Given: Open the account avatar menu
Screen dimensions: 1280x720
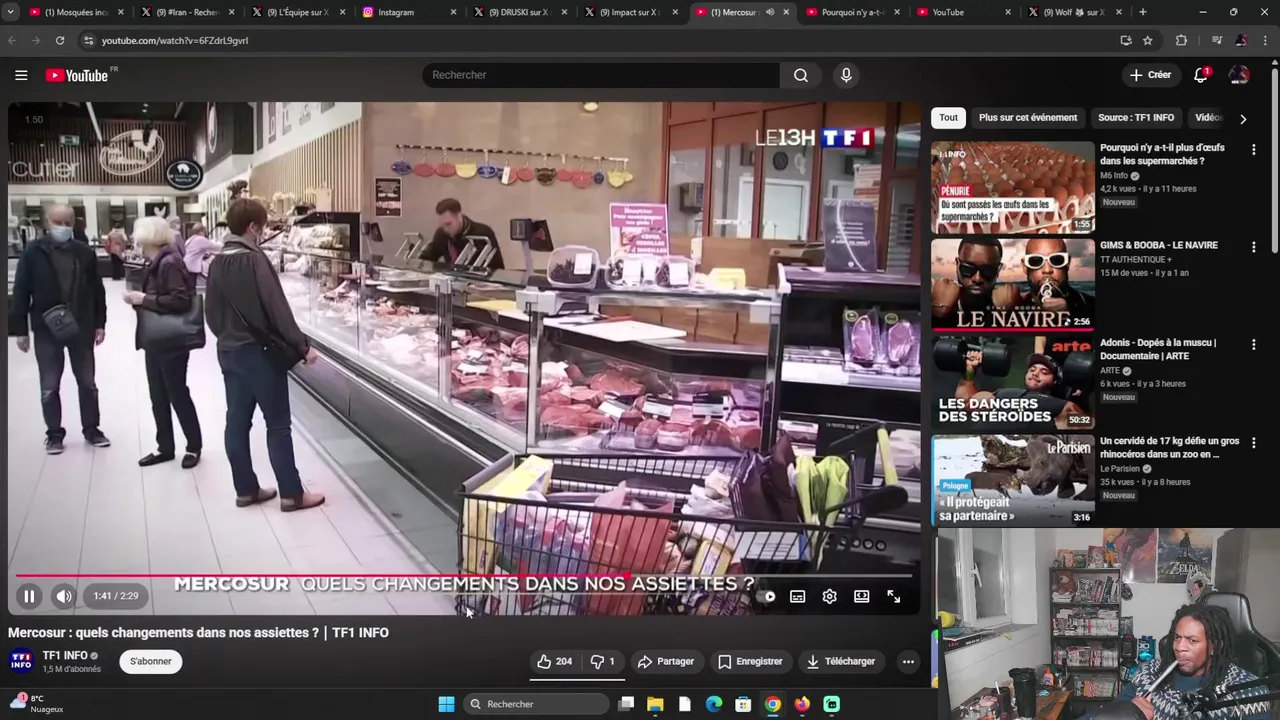Looking at the screenshot, I should tap(1239, 75).
